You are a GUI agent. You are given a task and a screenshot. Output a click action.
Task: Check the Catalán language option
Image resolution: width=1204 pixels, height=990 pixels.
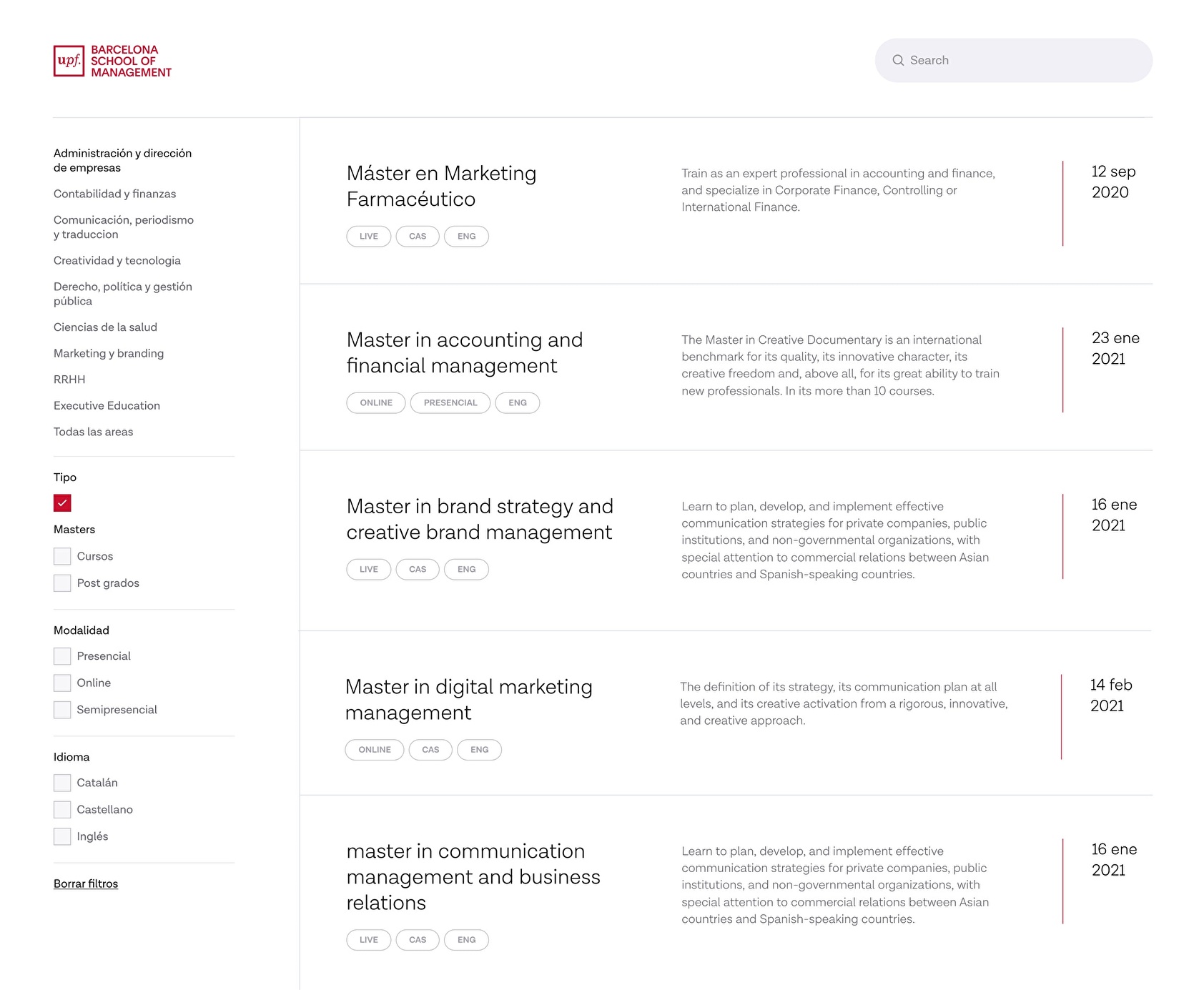(62, 782)
